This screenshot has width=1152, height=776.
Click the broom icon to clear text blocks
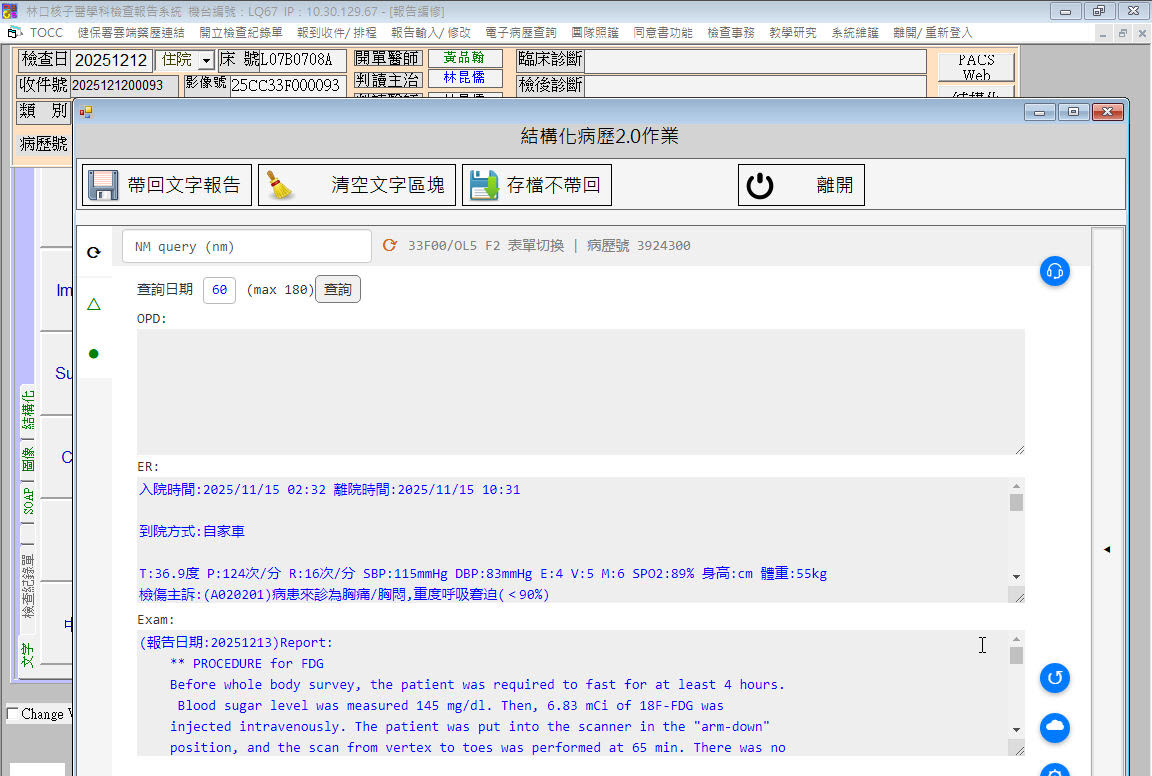(281, 185)
